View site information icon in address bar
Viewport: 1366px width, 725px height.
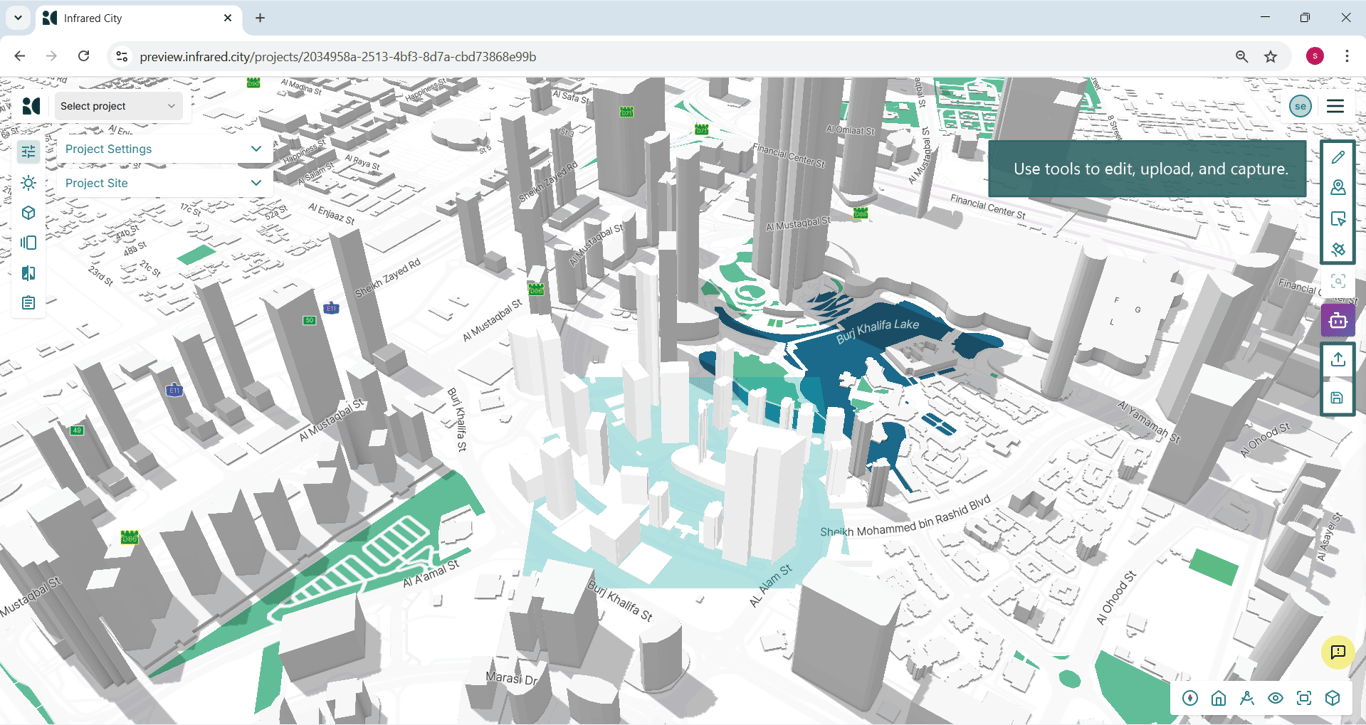click(x=121, y=57)
